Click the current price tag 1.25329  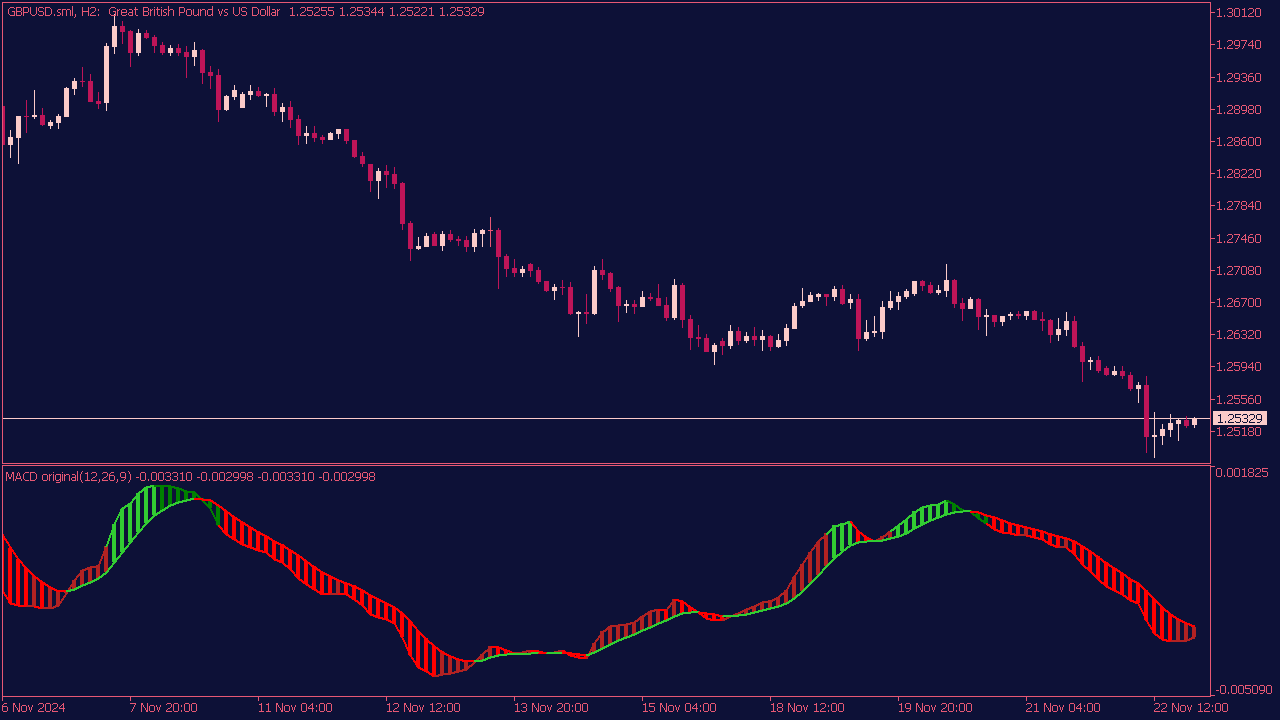tap(1240, 418)
